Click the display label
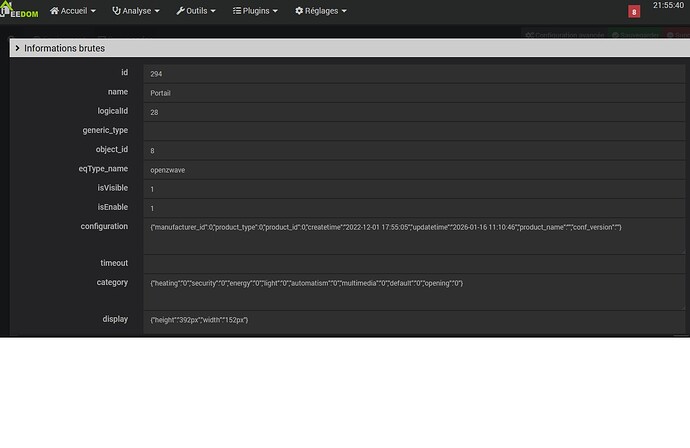This screenshot has height=448, width=690. pyautogui.click(x=115, y=319)
